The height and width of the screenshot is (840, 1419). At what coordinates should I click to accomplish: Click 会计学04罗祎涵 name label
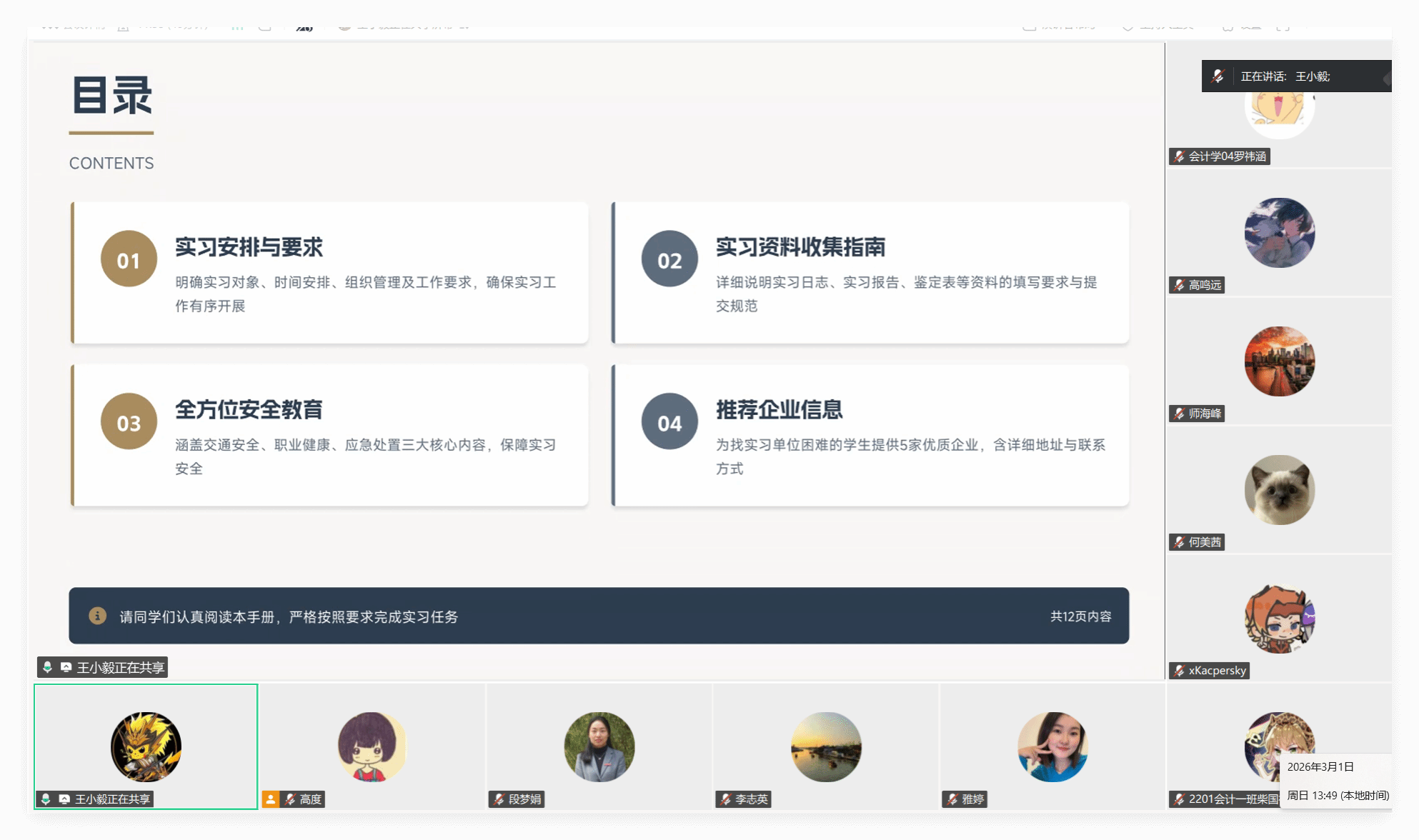click(x=1227, y=156)
